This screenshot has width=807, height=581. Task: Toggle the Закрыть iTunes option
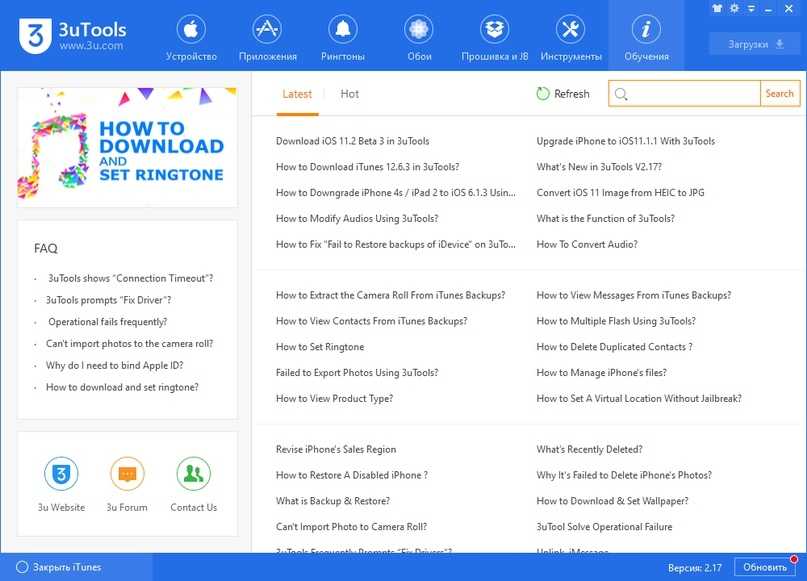tap(23, 567)
